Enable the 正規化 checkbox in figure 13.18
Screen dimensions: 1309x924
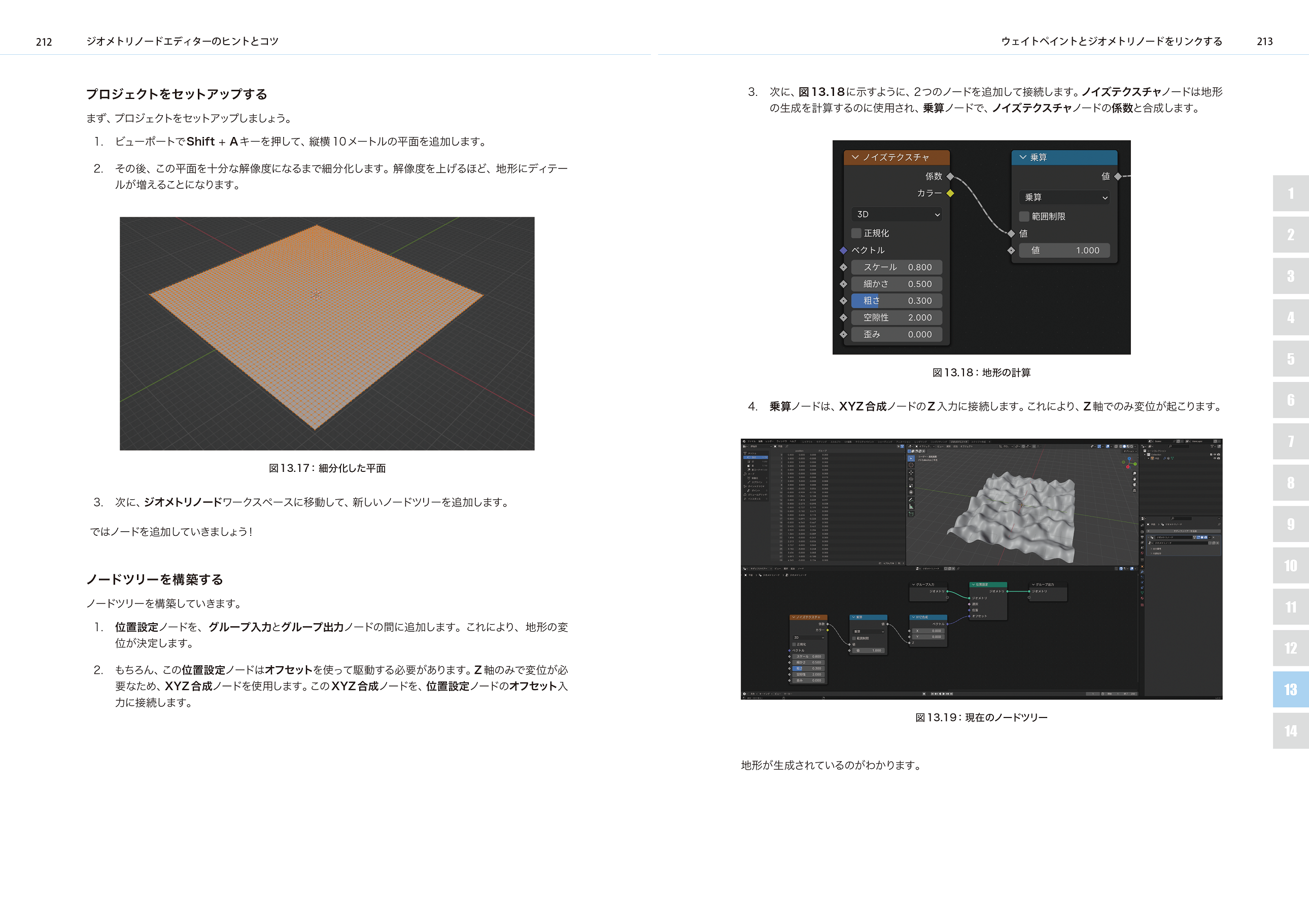point(856,233)
